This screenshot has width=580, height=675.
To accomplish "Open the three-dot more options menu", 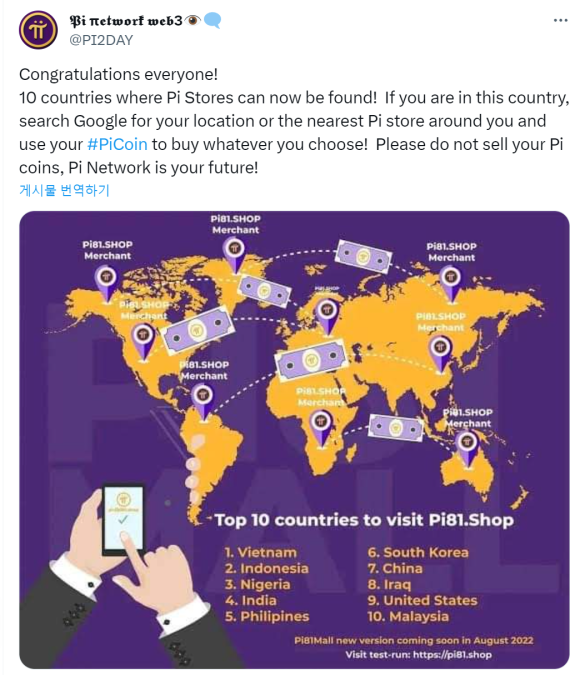I will click(x=560, y=20).
